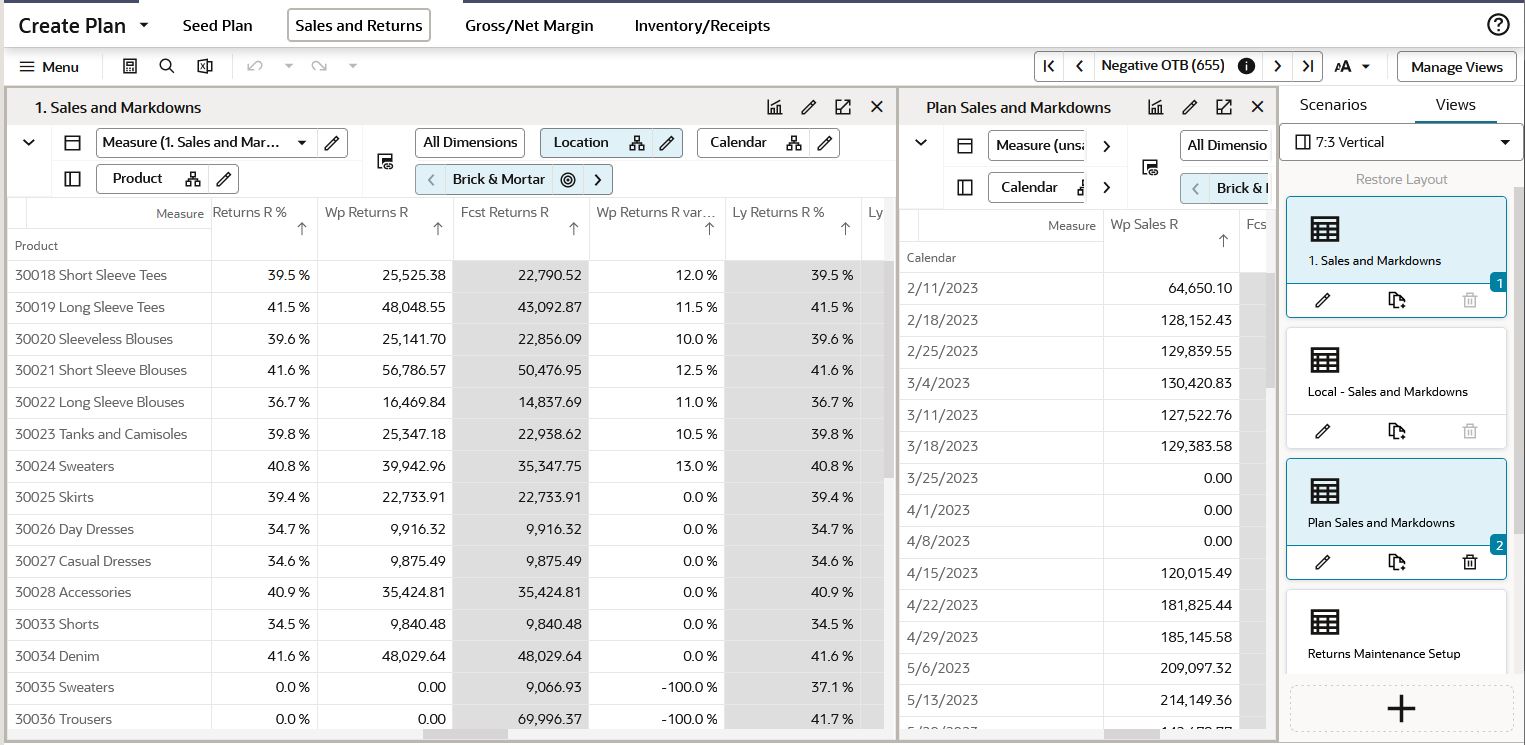Open the Create Plan dropdown arrow

(x=143, y=25)
